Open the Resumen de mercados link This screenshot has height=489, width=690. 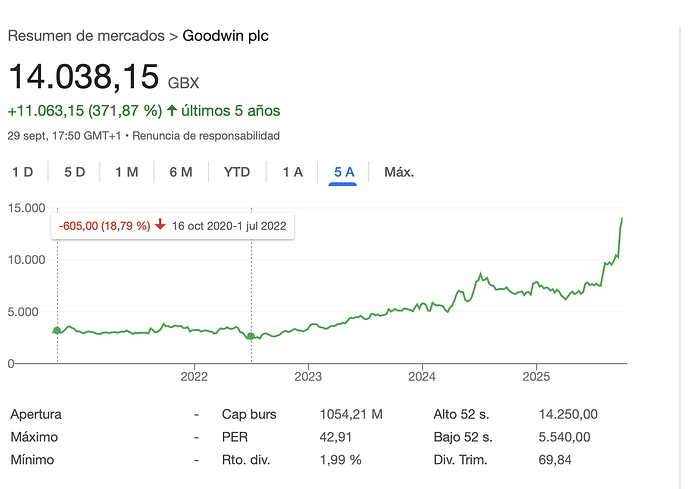[86, 36]
